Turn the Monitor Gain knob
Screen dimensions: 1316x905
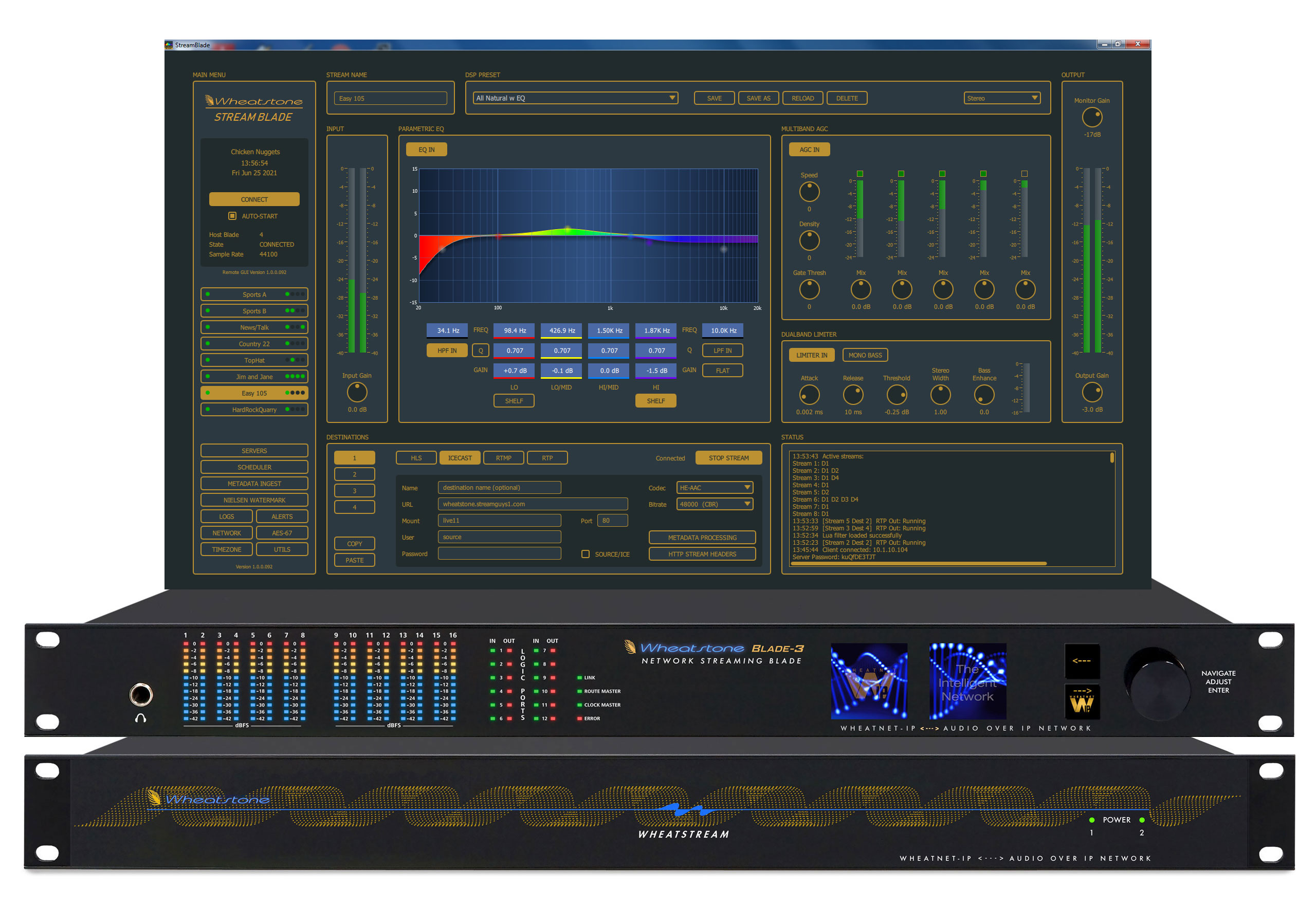(1091, 117)
